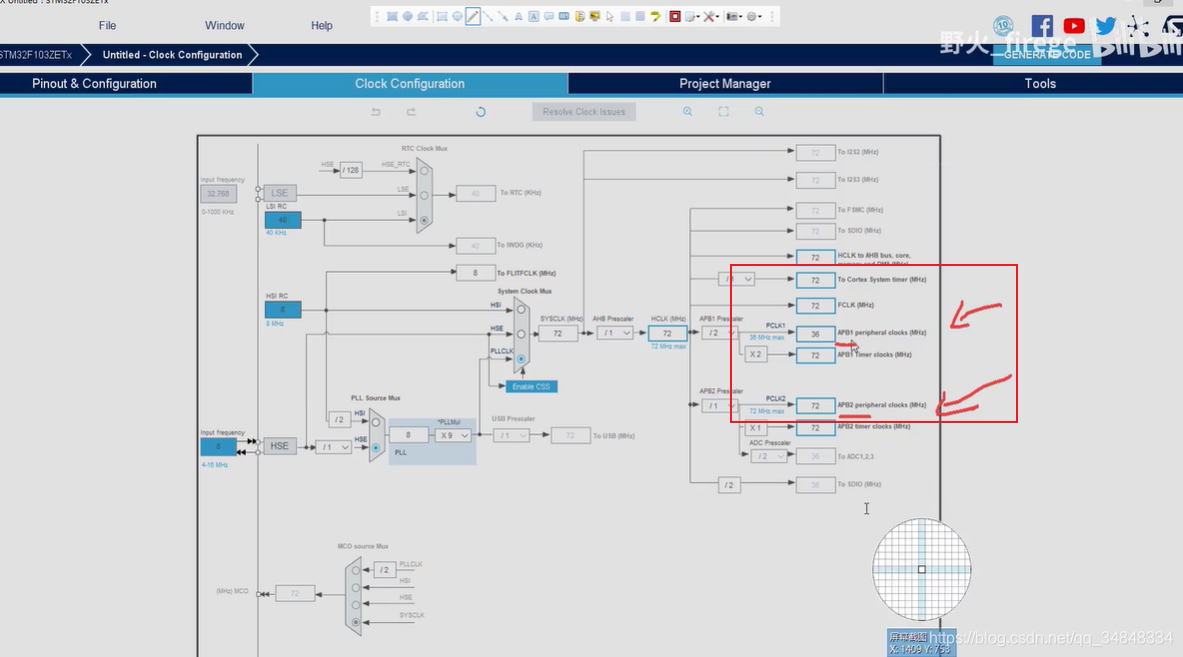Click the right magnifier zoom icon
Screen dimensions: 1183x657
759,112
